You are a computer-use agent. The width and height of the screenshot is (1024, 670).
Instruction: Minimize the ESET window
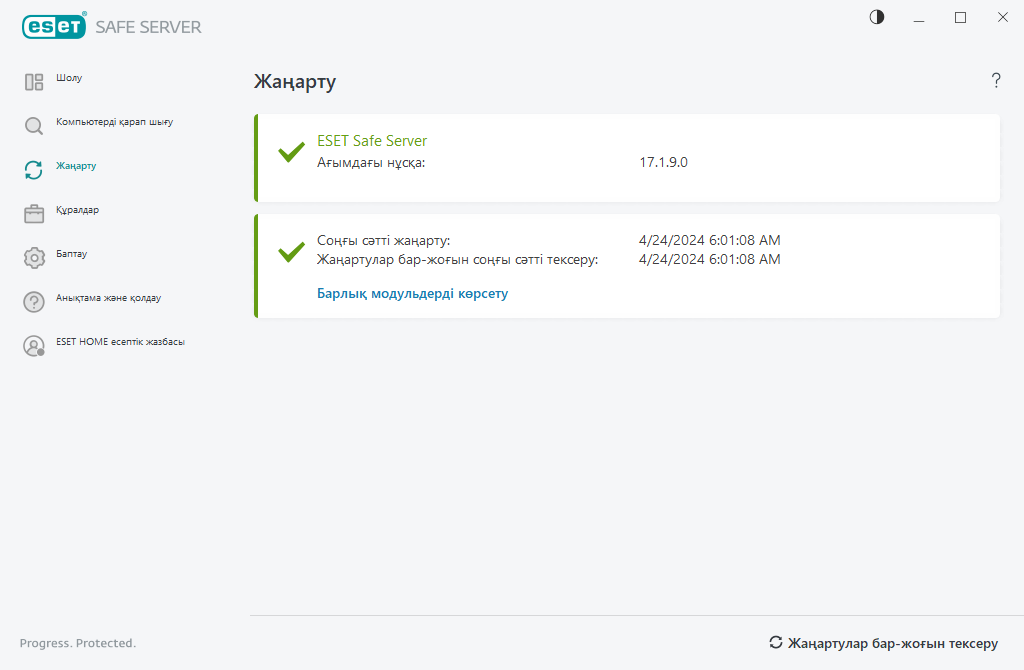coord(919,17)
